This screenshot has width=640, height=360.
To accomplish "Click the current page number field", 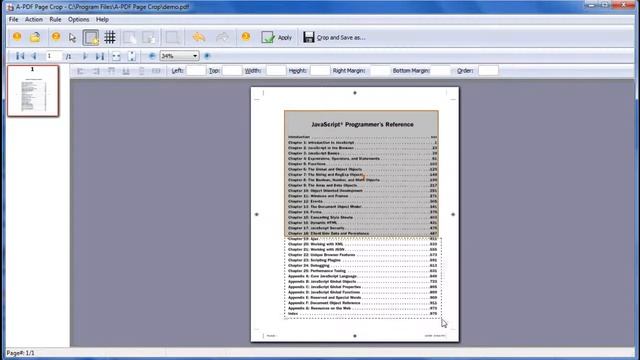I will point(54,56).
